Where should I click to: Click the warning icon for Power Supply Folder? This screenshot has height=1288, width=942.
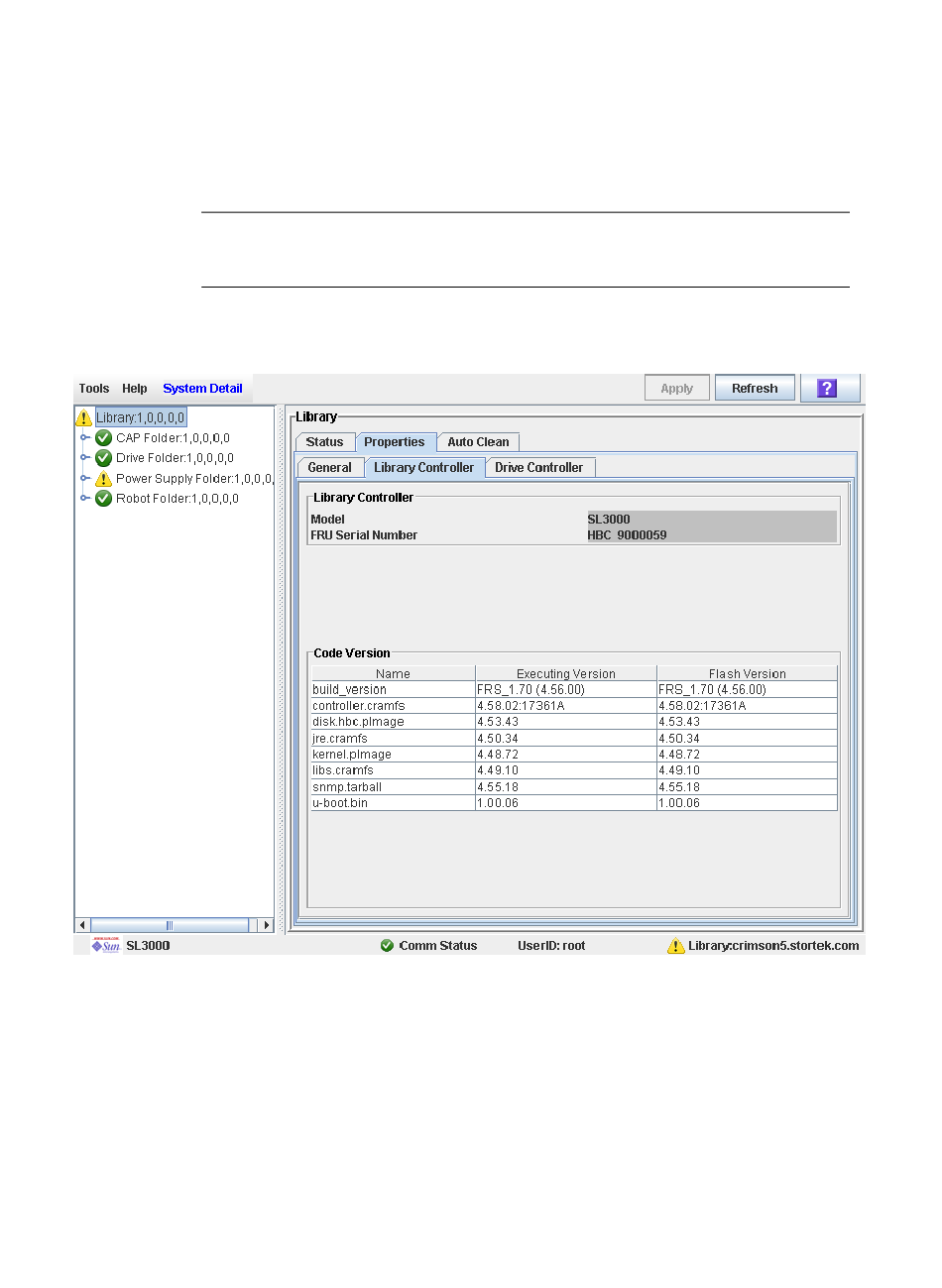point(103,479)
